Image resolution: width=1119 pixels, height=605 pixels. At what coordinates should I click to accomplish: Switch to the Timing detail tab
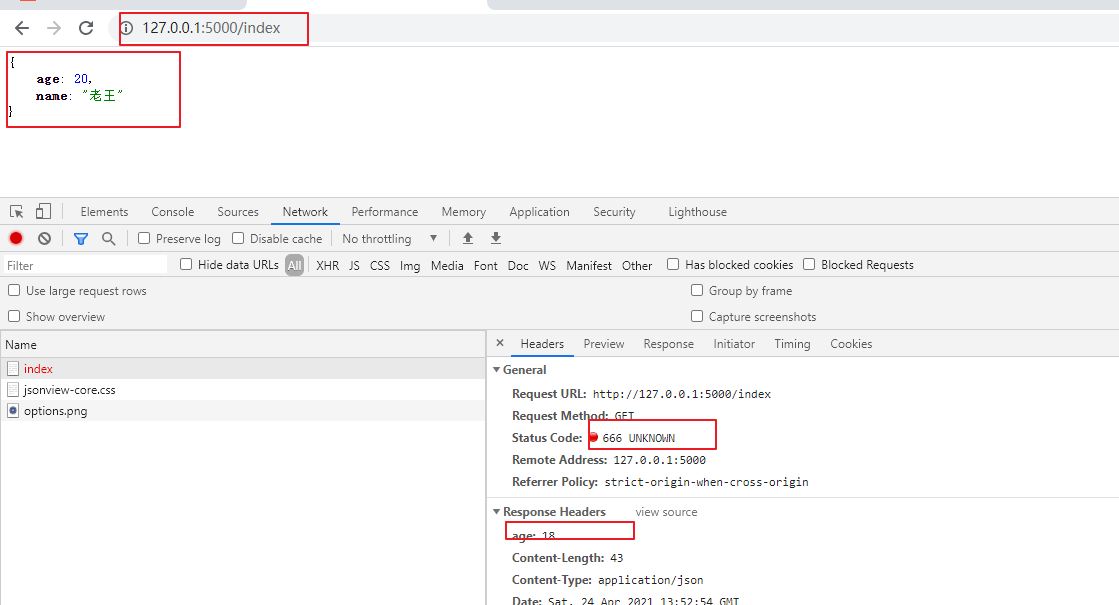792,344
